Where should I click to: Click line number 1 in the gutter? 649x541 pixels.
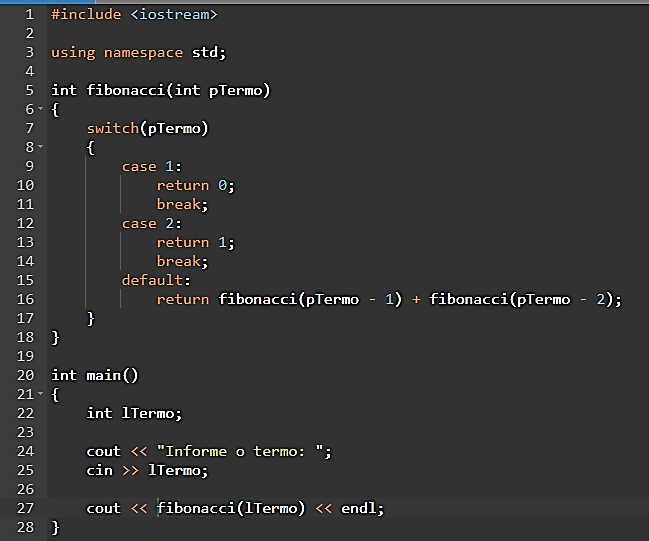pyautogui.click(x=29, y=14)
